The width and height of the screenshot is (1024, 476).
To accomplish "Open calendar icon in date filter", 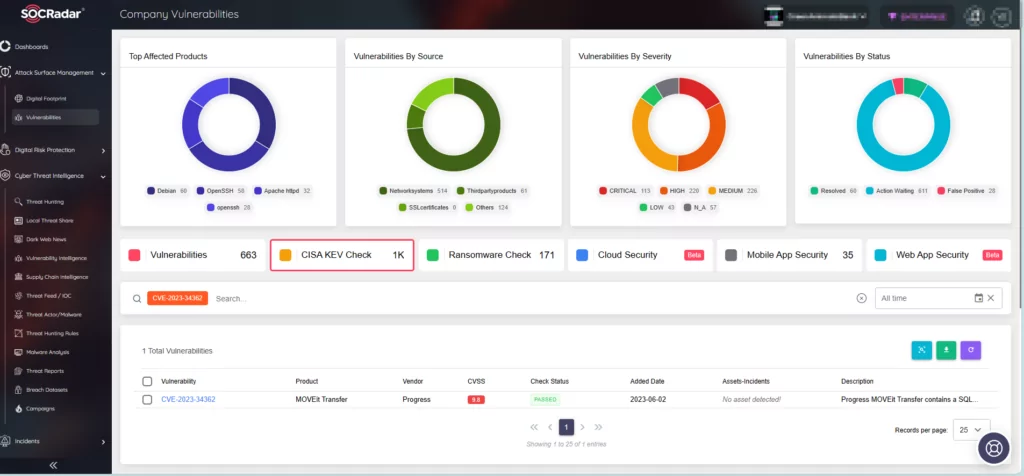I will click(978, 298).
